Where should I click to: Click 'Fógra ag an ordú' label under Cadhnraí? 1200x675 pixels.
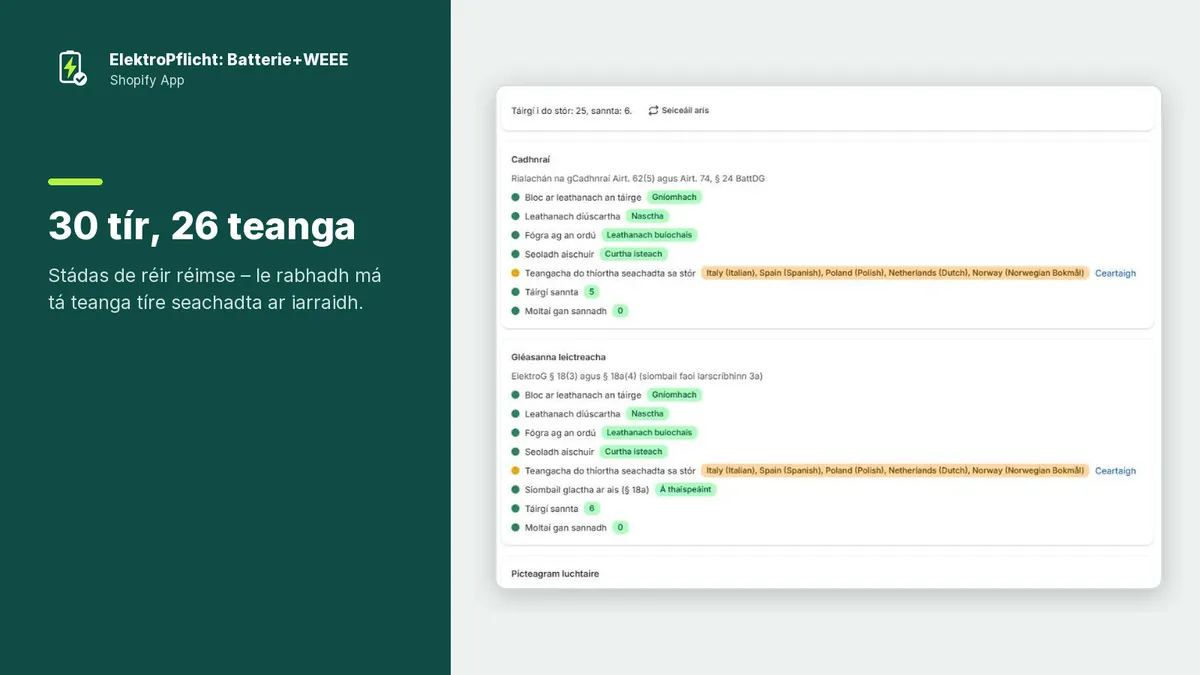coord(561,236)
